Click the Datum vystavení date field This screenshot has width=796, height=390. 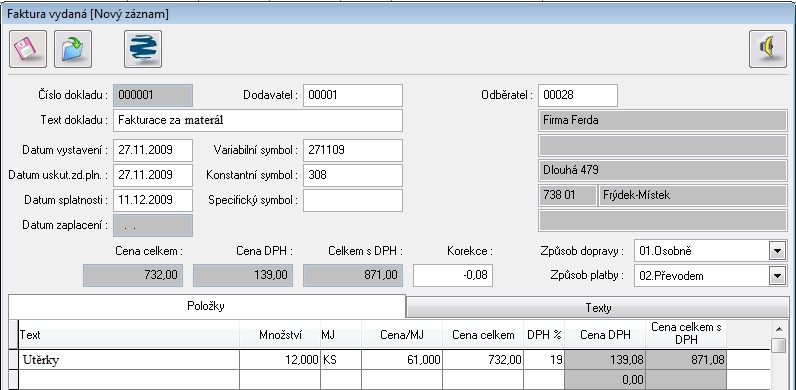[153, 150]
